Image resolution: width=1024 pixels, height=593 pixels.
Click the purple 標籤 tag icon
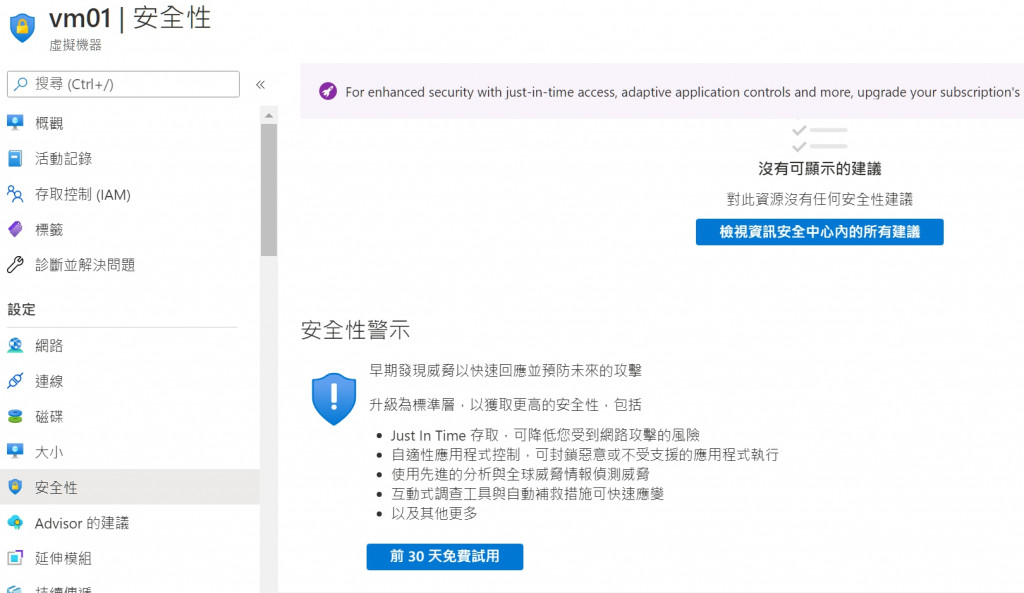[x=15, y=229]
